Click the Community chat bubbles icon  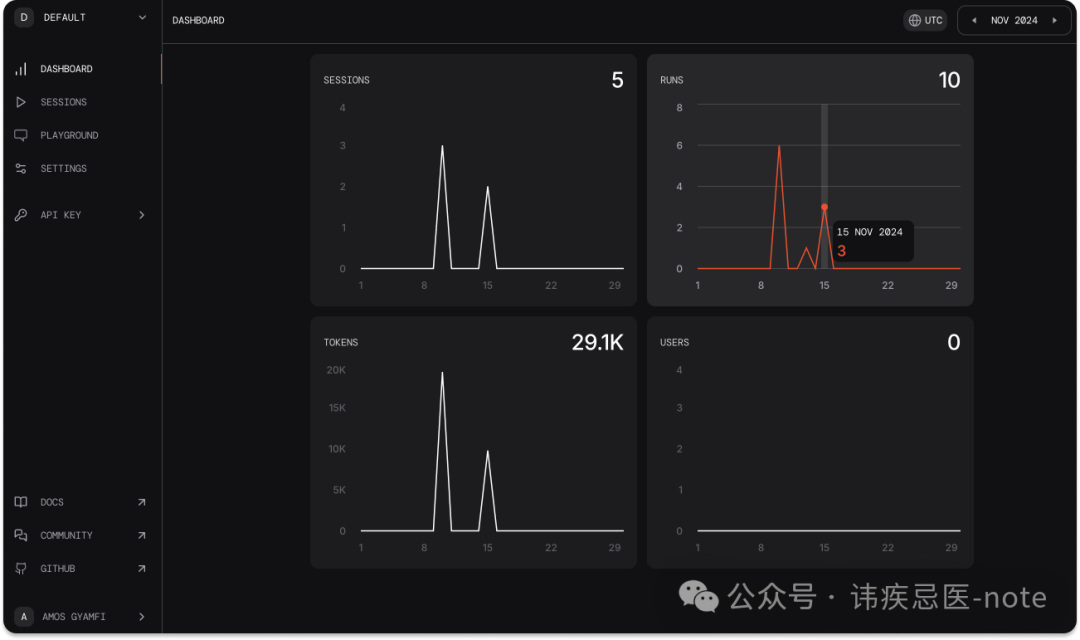tap(21, 535)
